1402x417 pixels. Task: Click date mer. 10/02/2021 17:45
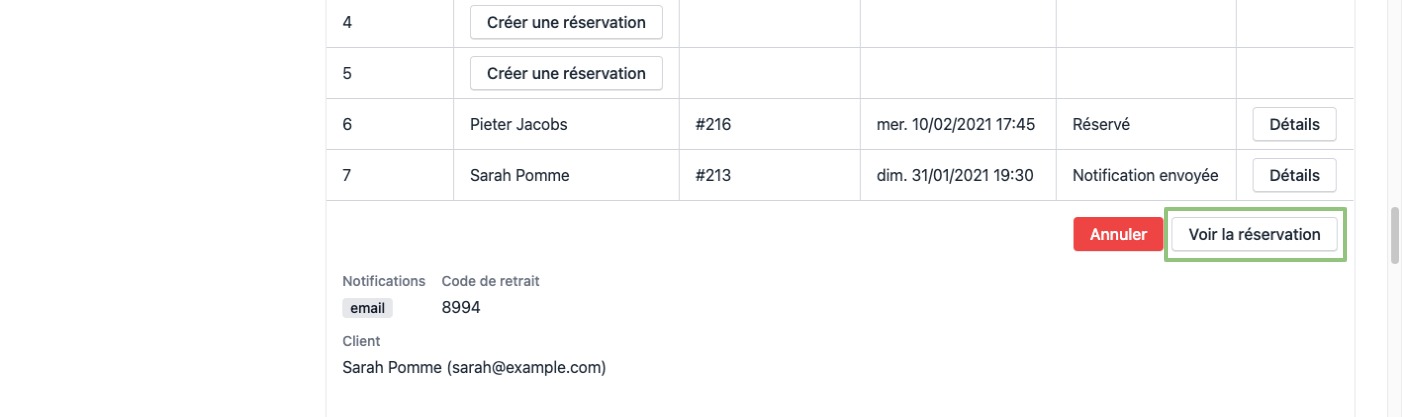click(x=955, y=125)
